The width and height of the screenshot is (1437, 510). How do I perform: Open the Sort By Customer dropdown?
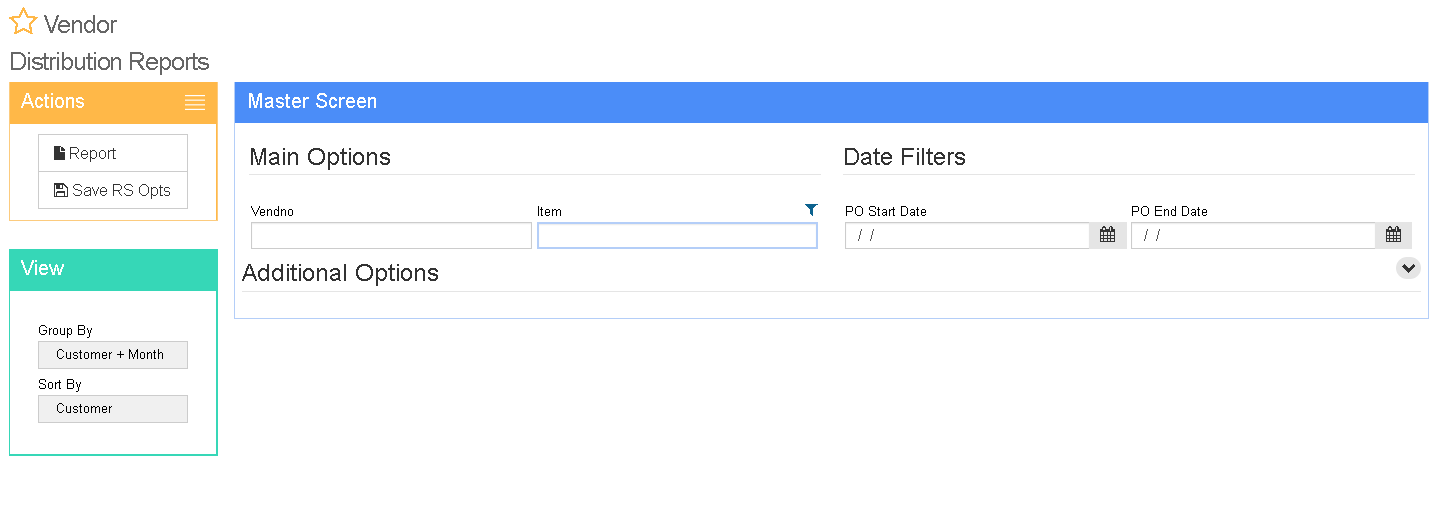113,409
